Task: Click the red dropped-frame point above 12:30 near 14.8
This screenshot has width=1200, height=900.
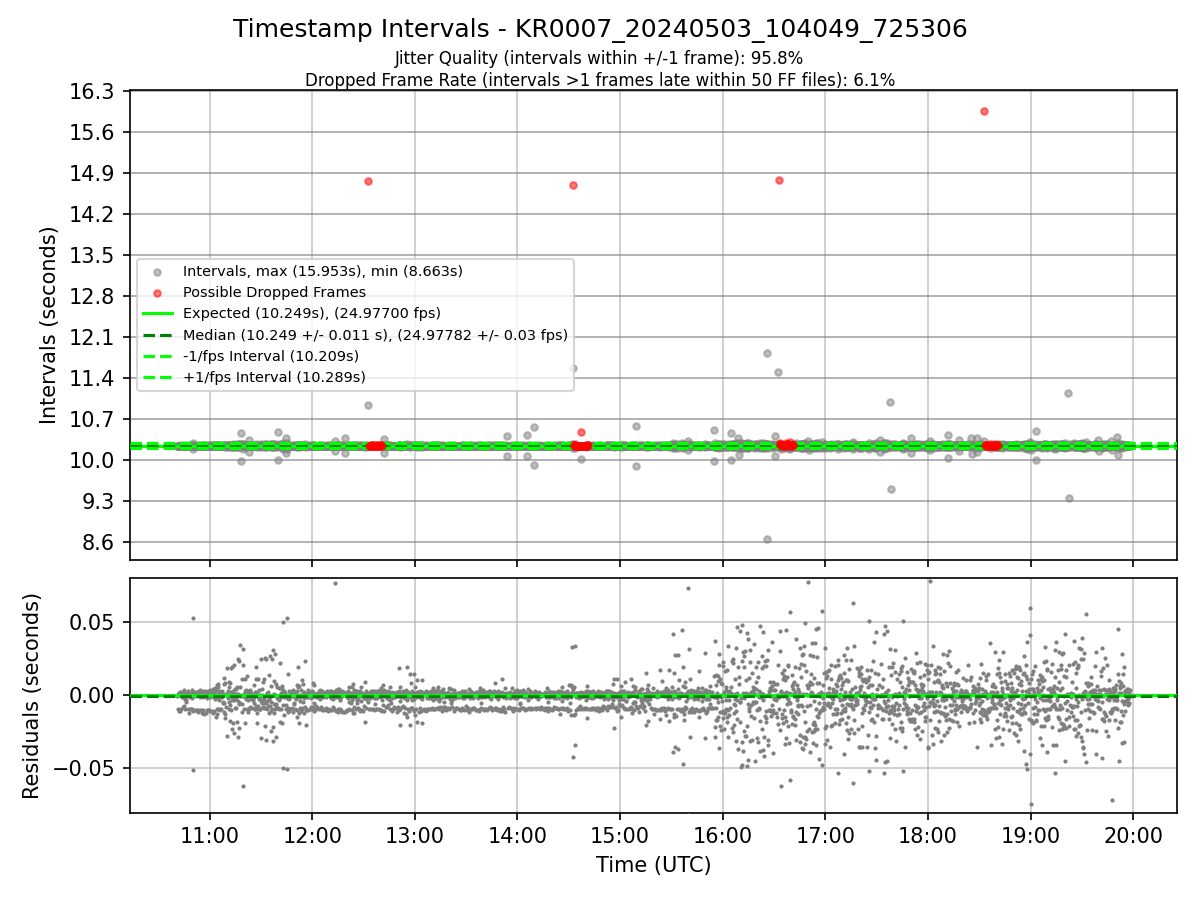Action: click(x=368, y=181)
